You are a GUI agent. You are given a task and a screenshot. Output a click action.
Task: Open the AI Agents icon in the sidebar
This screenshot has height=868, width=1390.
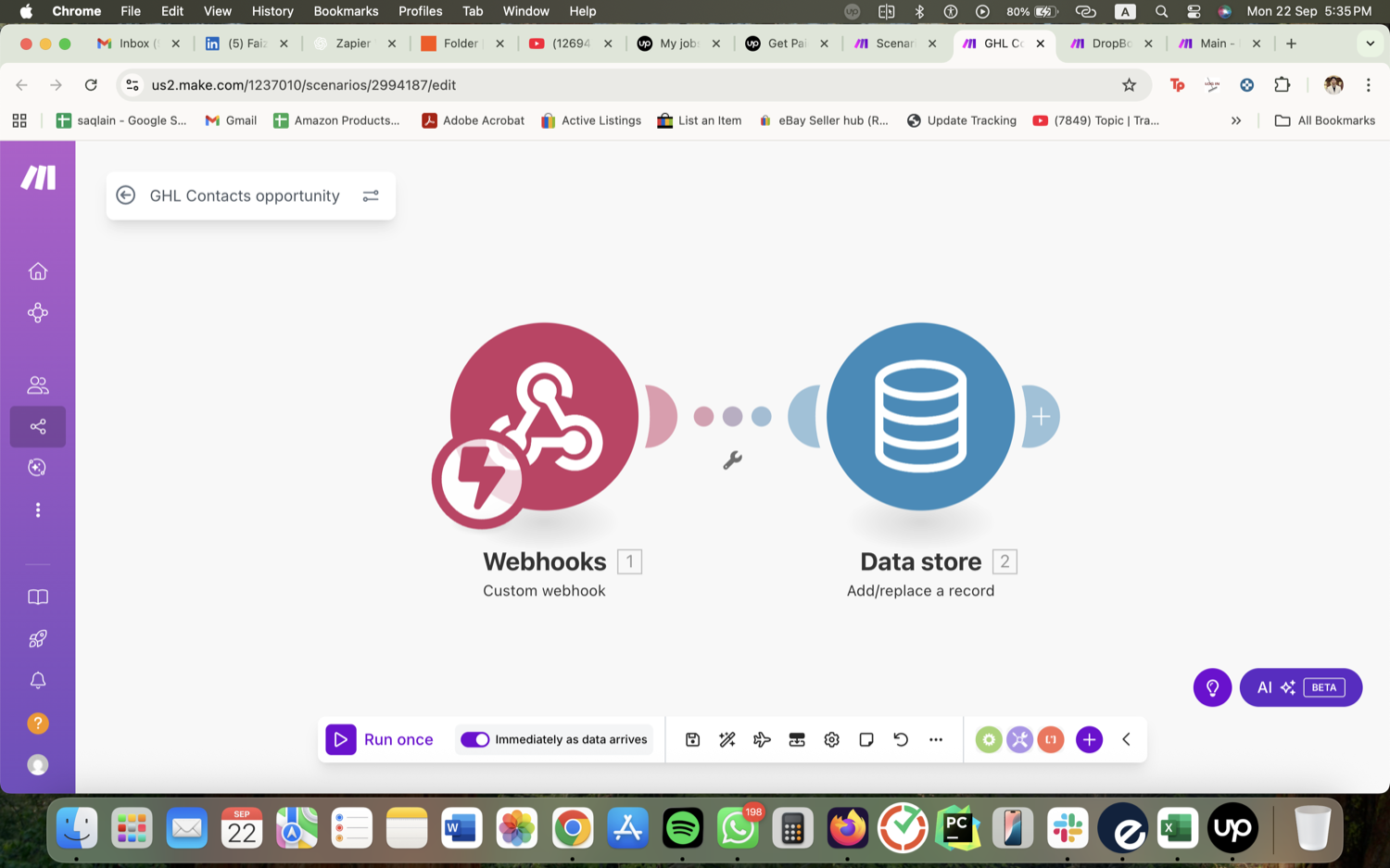(x=38, y=468)
